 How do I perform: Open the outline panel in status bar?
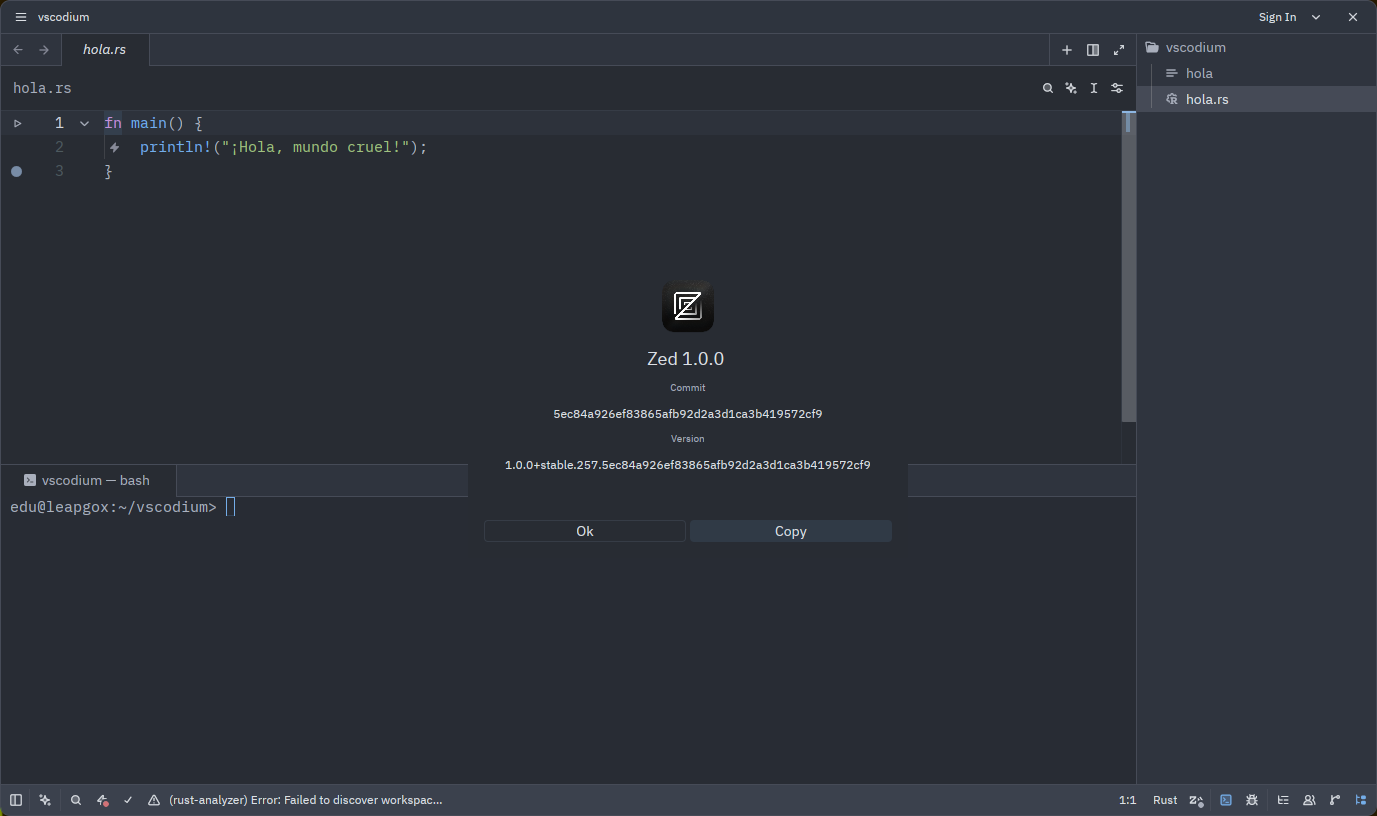pos(1283,800)
